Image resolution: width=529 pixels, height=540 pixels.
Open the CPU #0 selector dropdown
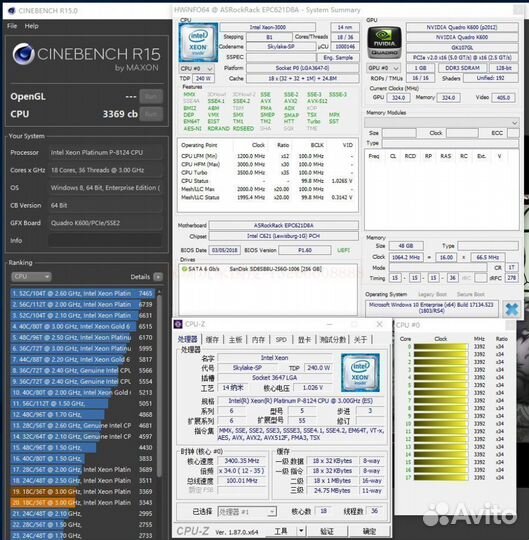coord(197,69)
